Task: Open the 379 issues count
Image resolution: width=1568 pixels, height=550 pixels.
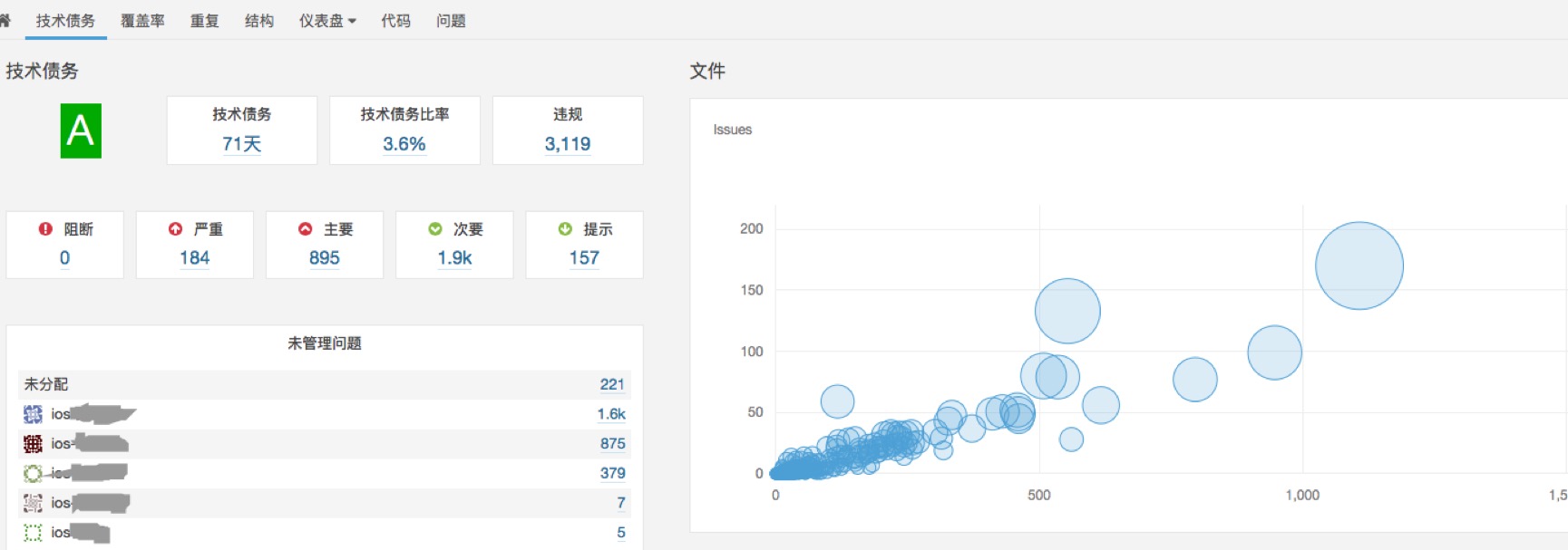Action: tap(612, 473)
